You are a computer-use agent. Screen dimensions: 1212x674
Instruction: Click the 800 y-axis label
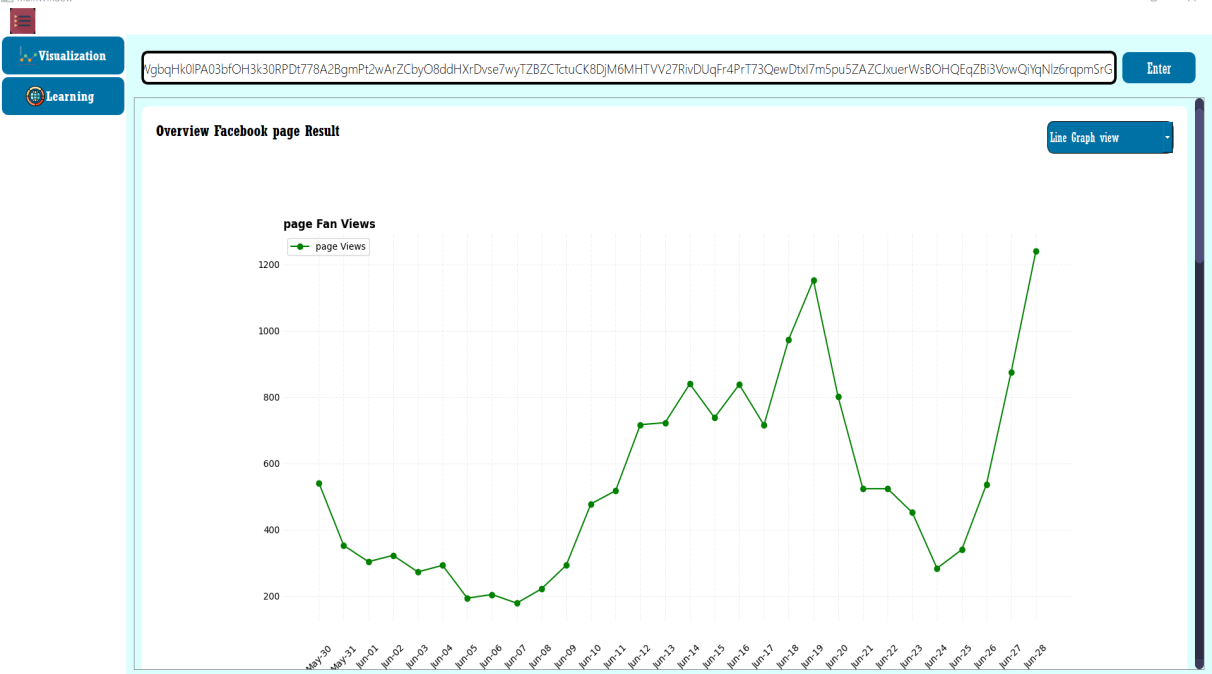(270, 397)
